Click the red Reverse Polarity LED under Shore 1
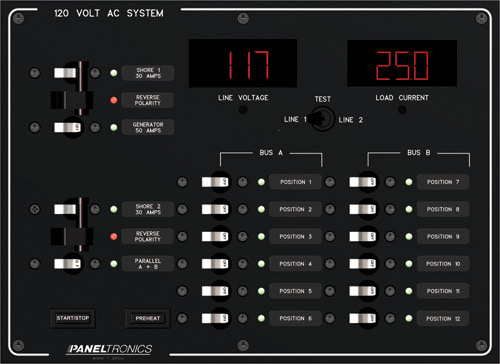This screenshot has height=364, width=500. [x=114, y=100]
